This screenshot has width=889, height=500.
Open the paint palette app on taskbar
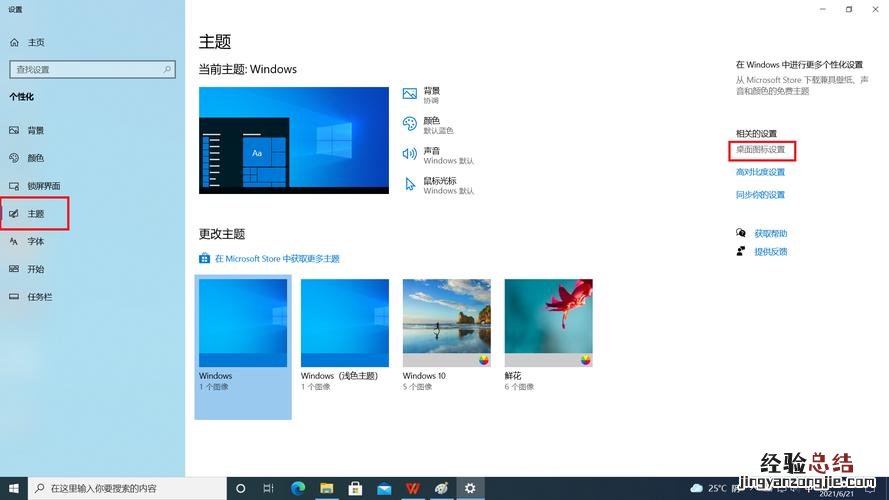coord(442,488)
